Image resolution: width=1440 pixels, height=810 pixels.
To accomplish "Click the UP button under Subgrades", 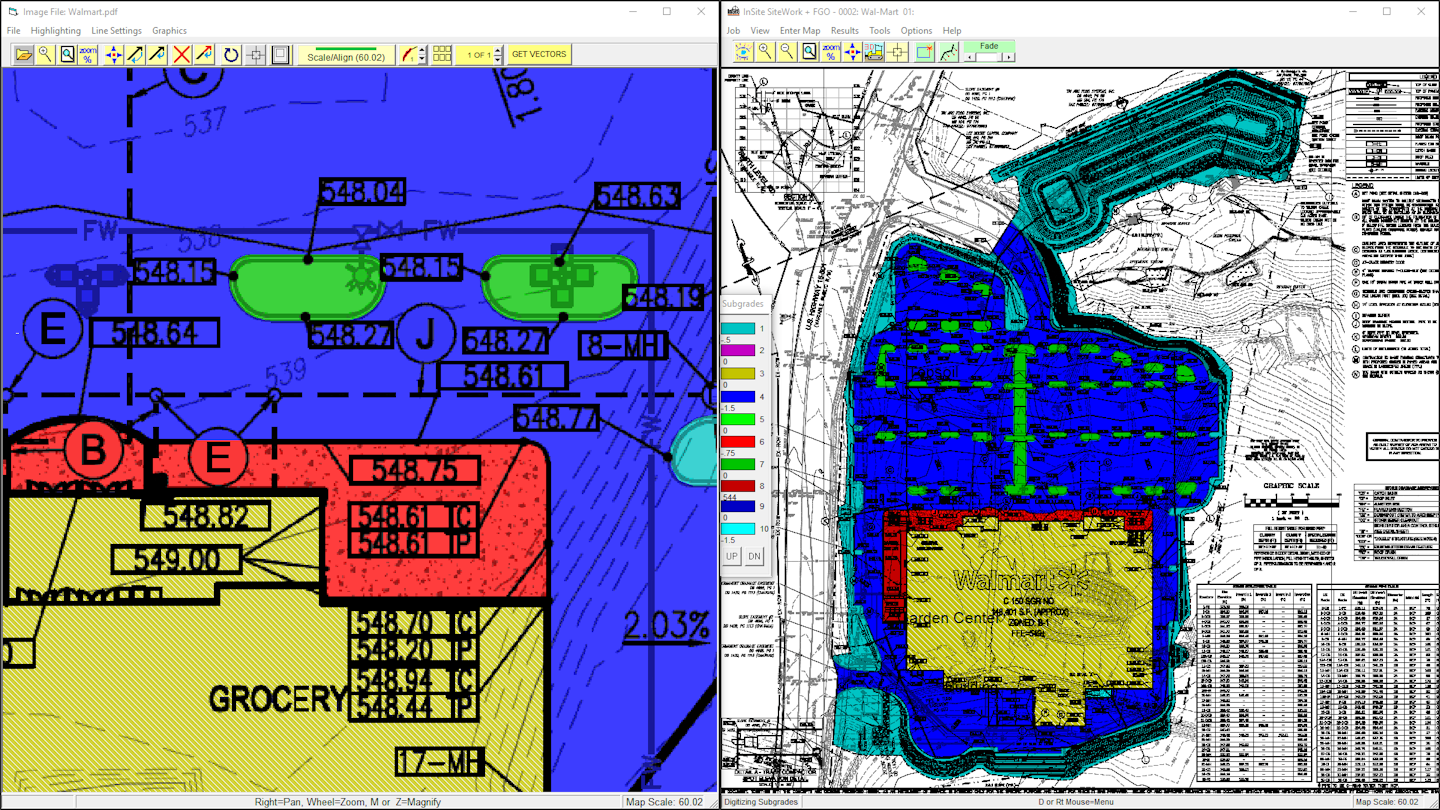I will click(x=732, y=556).
